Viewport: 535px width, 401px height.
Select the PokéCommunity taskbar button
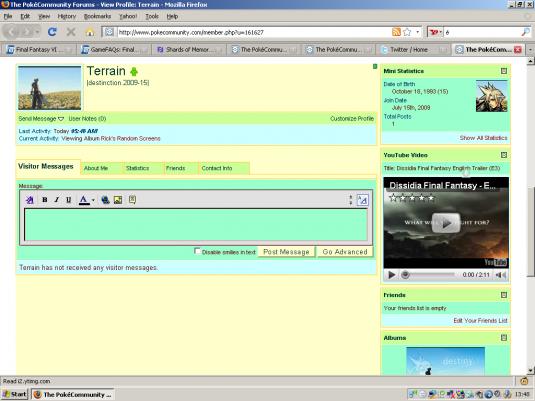point(73,395)
